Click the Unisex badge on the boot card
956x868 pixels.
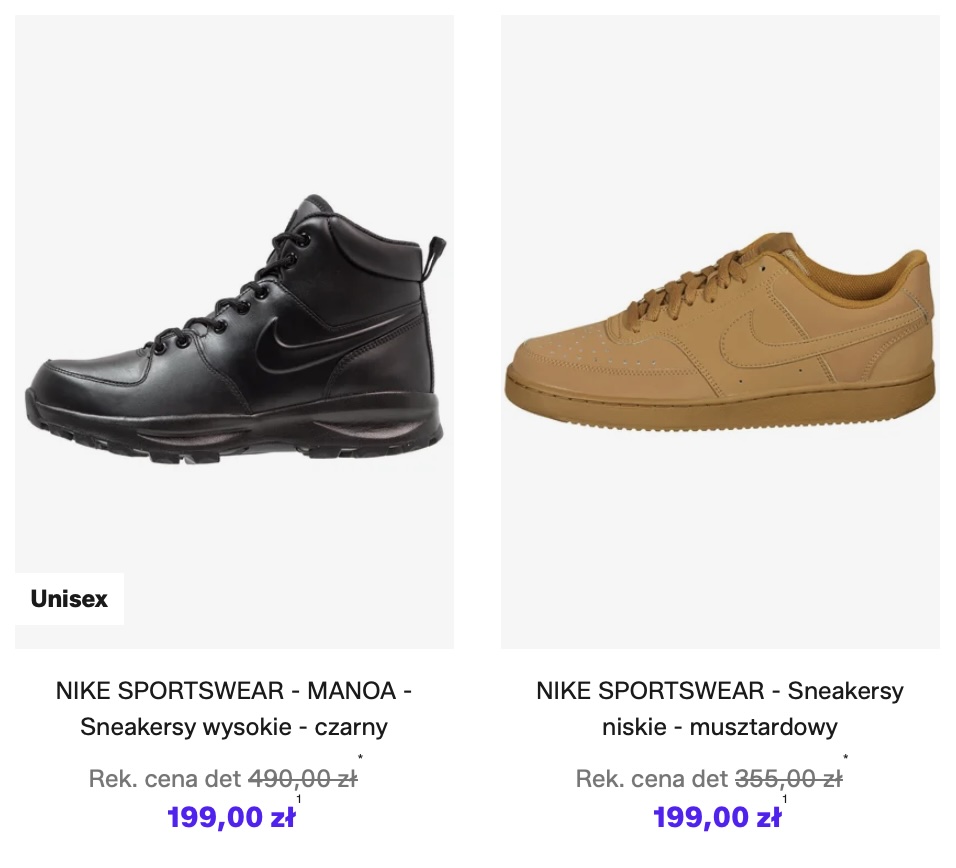tap(69, 599)
